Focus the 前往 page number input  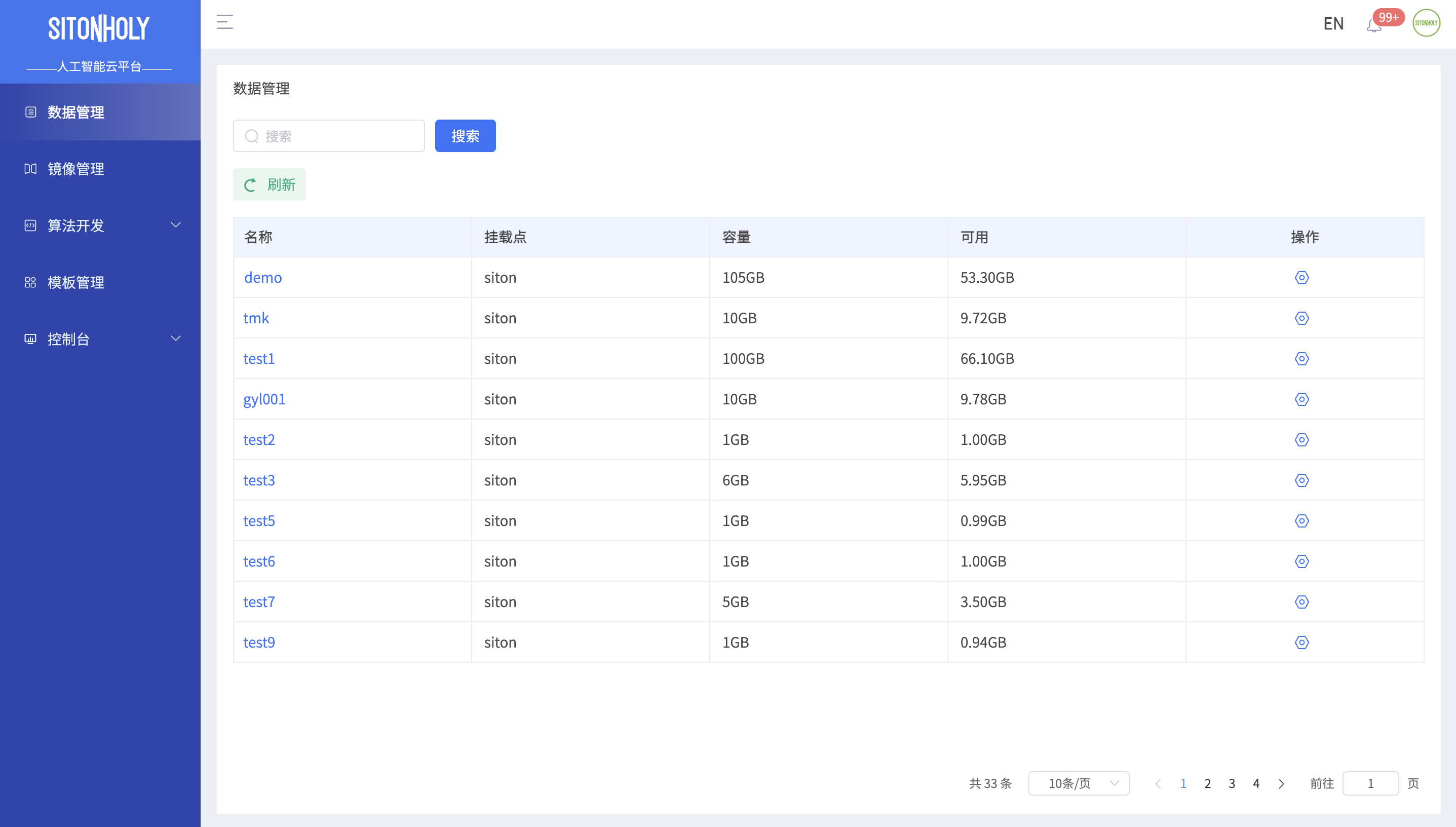[1370, 784]
